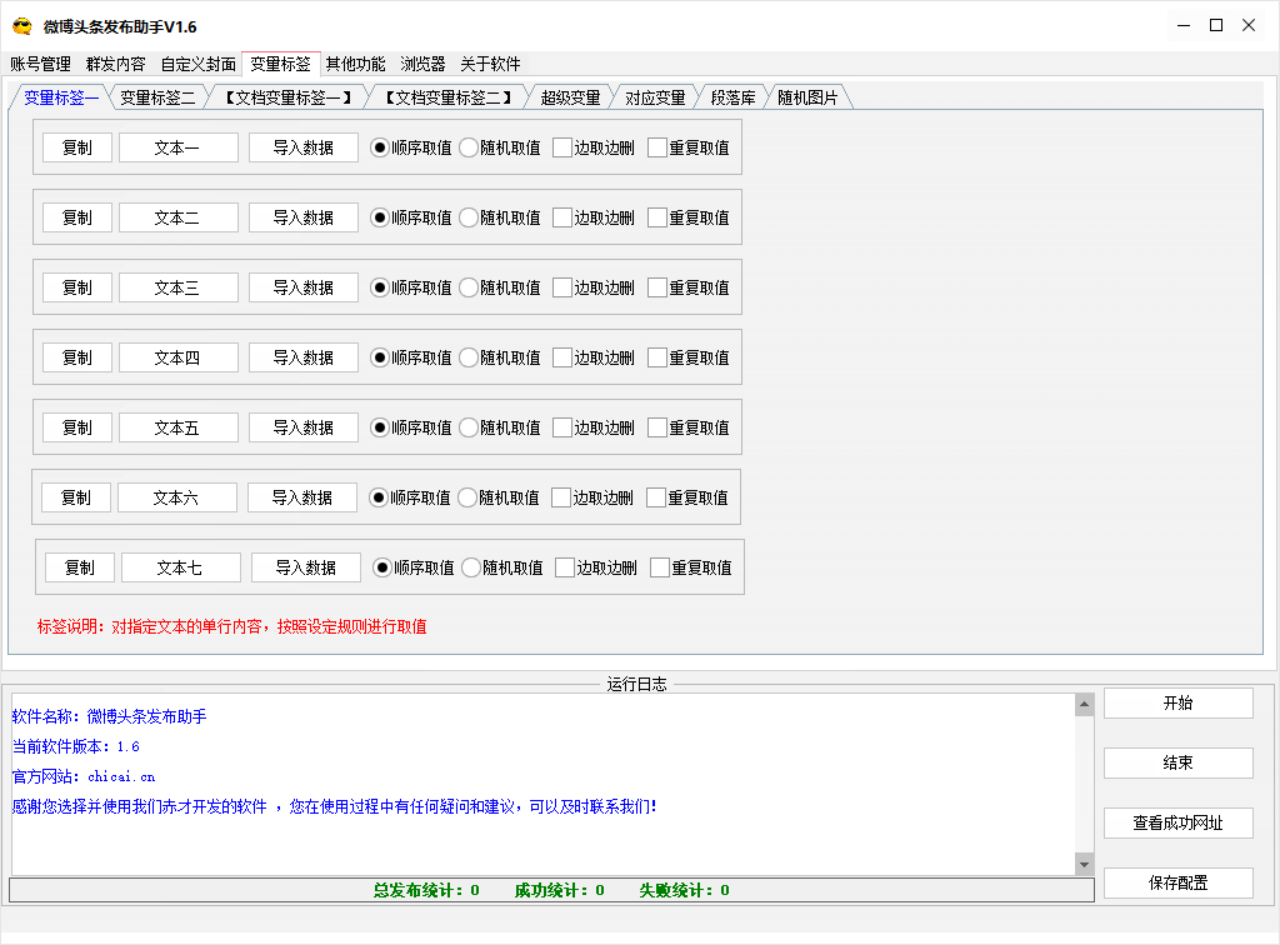Click 导入数据 for 文本七
This screenshot has height=945, width=1280.
[x=306, y=567]
